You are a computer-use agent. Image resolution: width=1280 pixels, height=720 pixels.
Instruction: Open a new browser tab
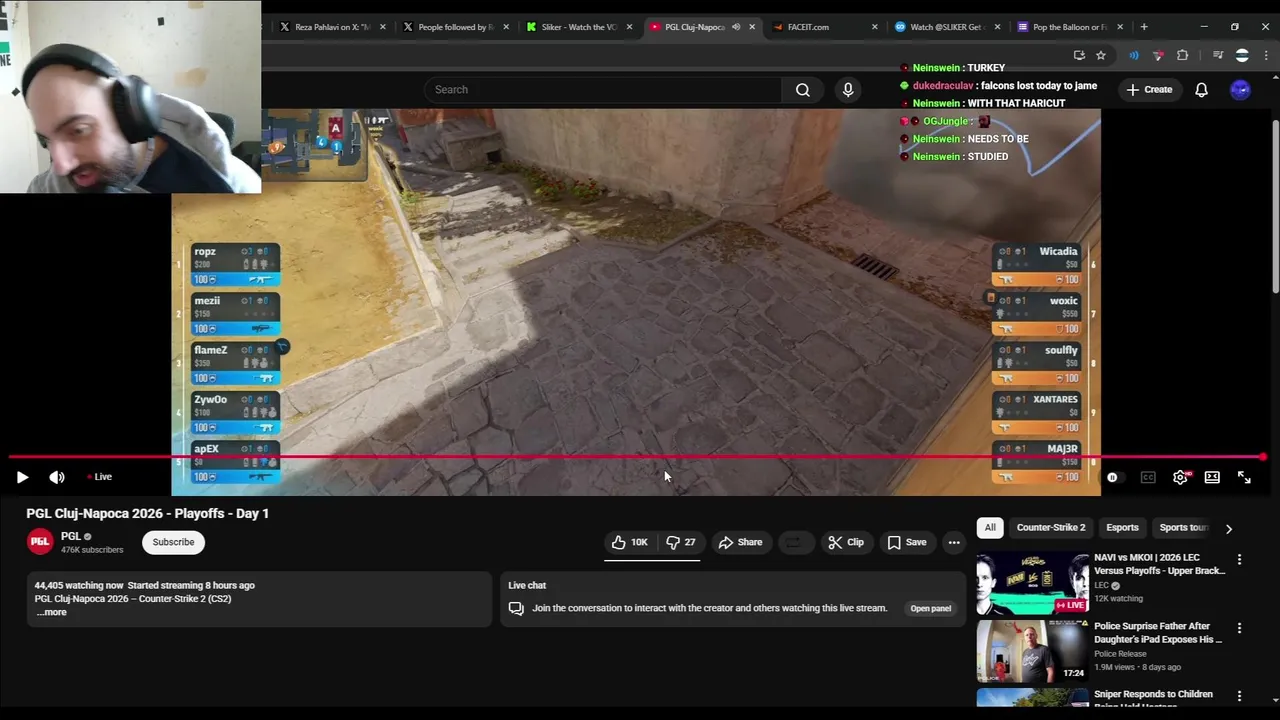tap(1144, 27)
